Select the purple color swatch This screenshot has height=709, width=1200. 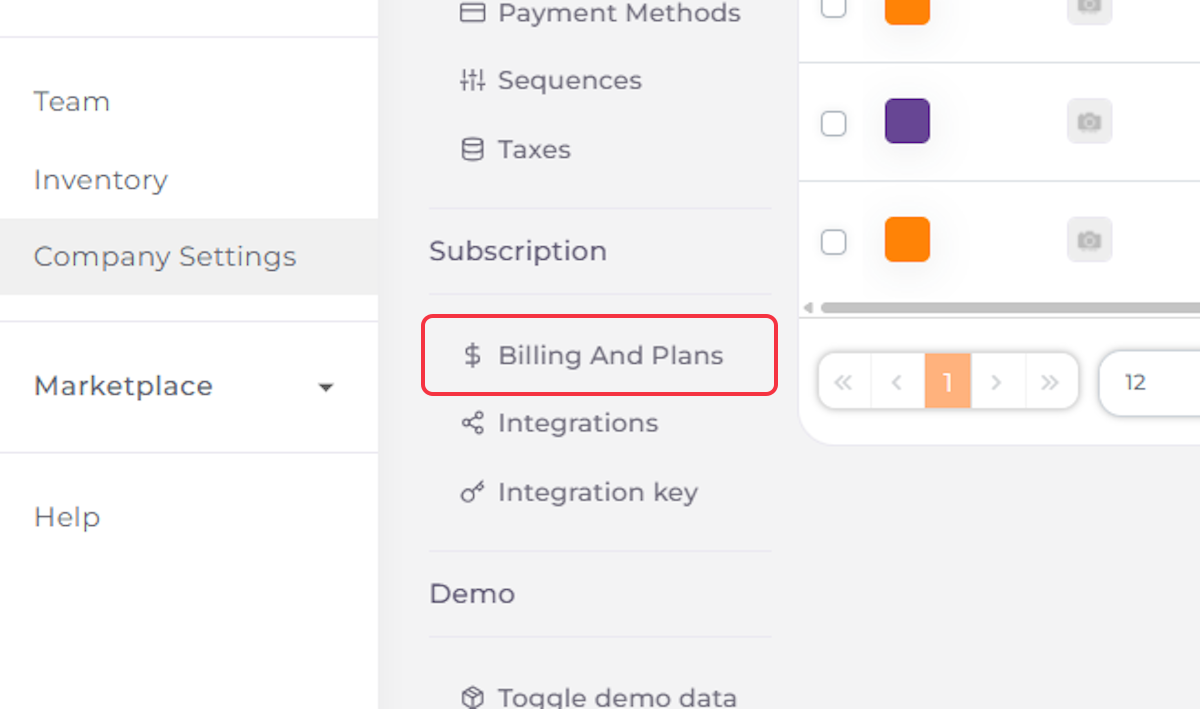907,121
